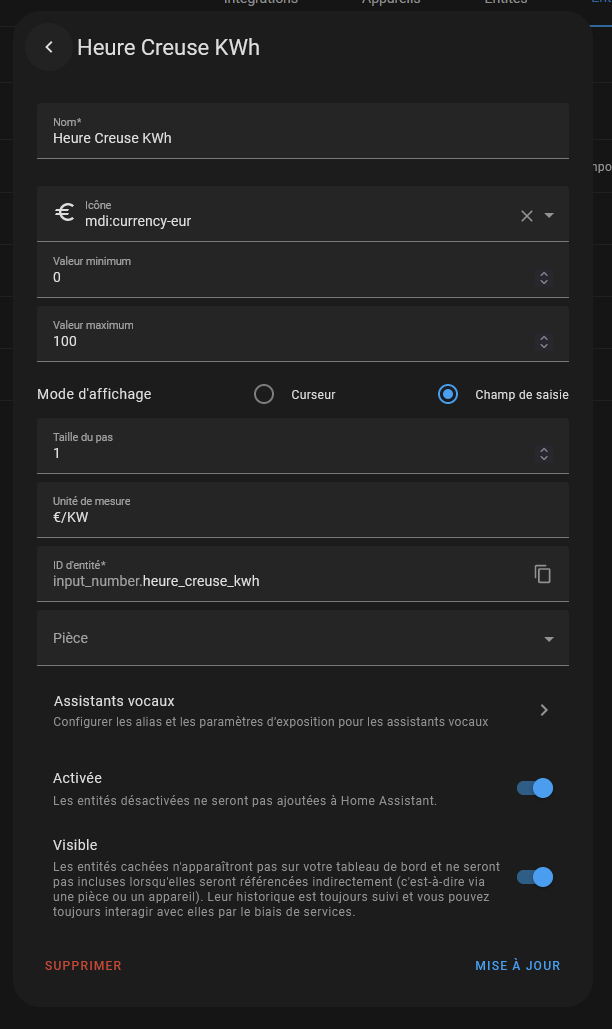Click Mise à jour button
Image resolution: width=612 pixels, height=1029 pixels.
(517, 966)
